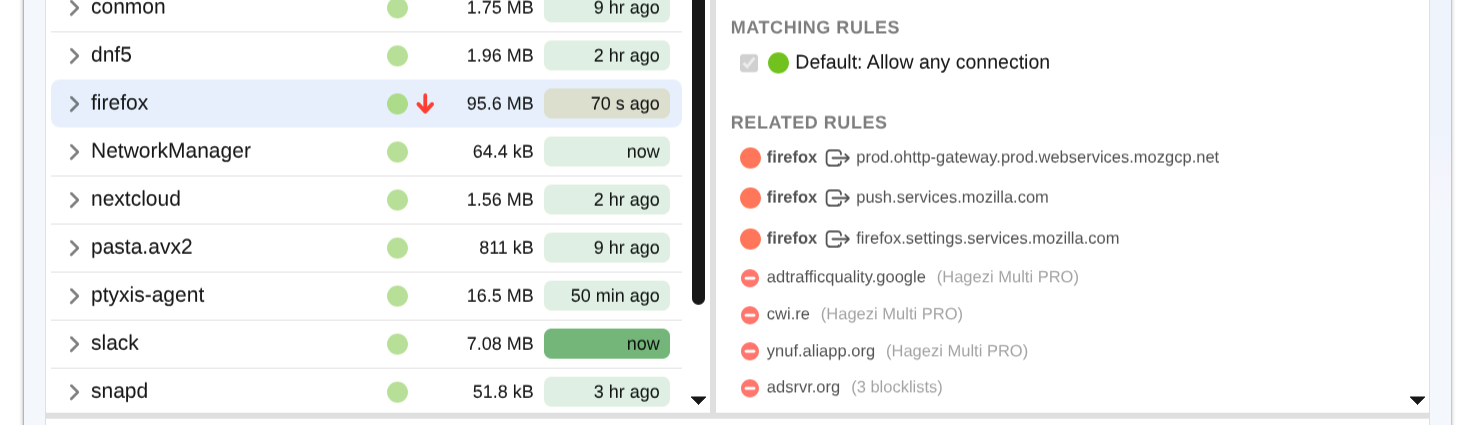Click the 'now' badge for slack
The height and width of the screenshot is (425, 1475).
pyautogui.click(x=607, y=344)
